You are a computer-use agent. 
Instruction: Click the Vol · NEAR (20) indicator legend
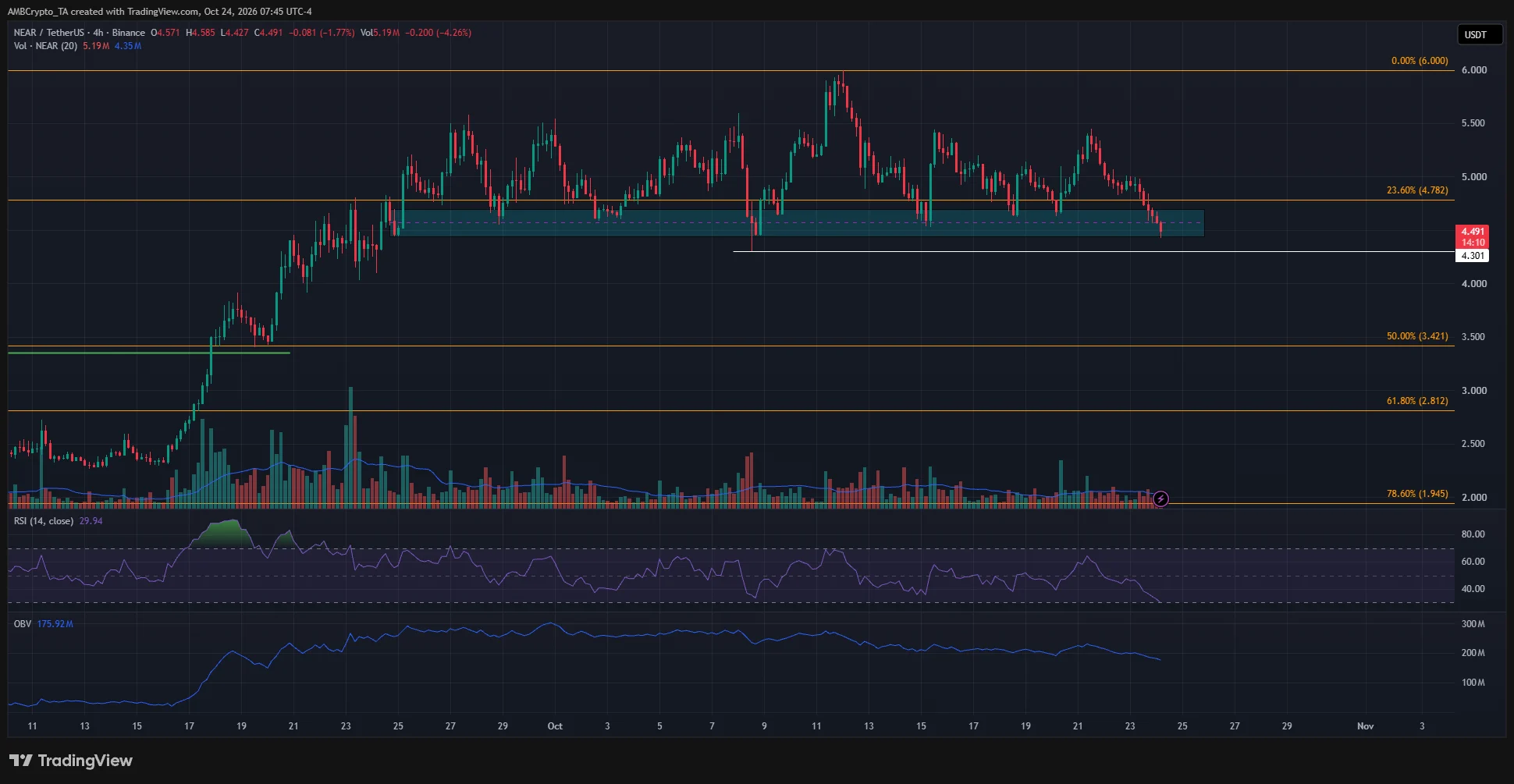click(x=45, y=46)
